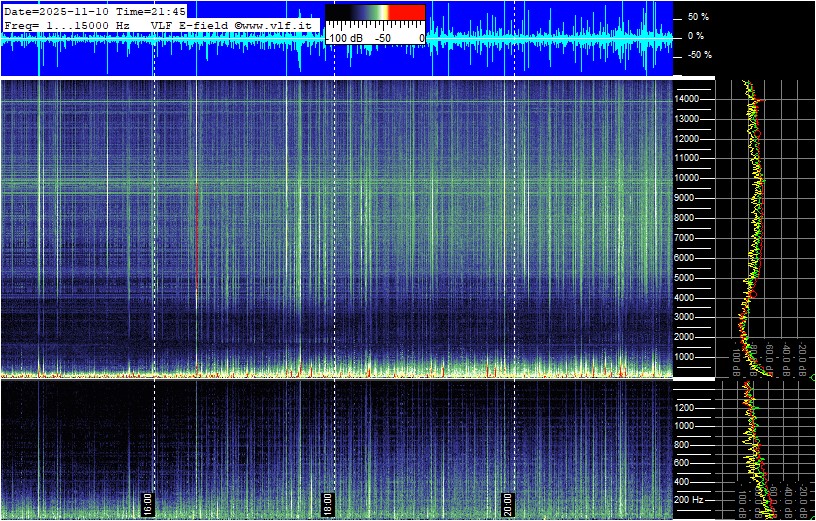Click the Freq= 1...15000 Hz label
Screen dimensions: 816x521
point(67,24)
